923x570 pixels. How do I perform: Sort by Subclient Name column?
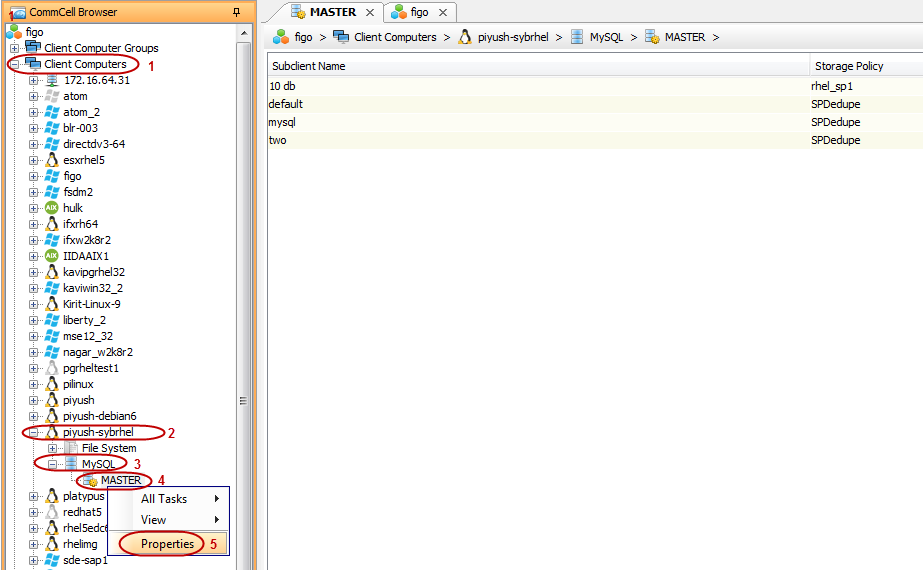(x=539, y=66)
